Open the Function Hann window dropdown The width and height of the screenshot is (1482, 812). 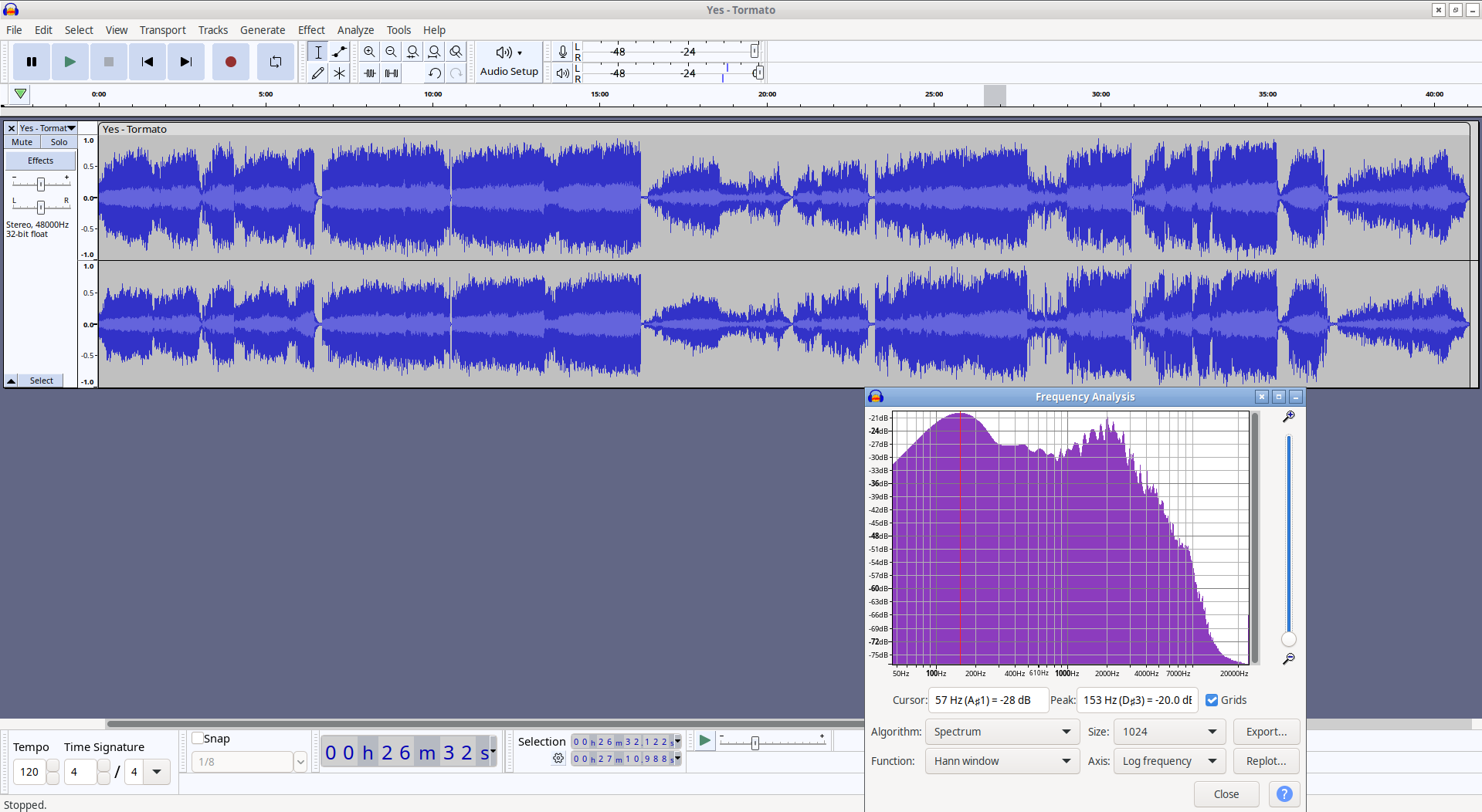(x=1002, y=761)
